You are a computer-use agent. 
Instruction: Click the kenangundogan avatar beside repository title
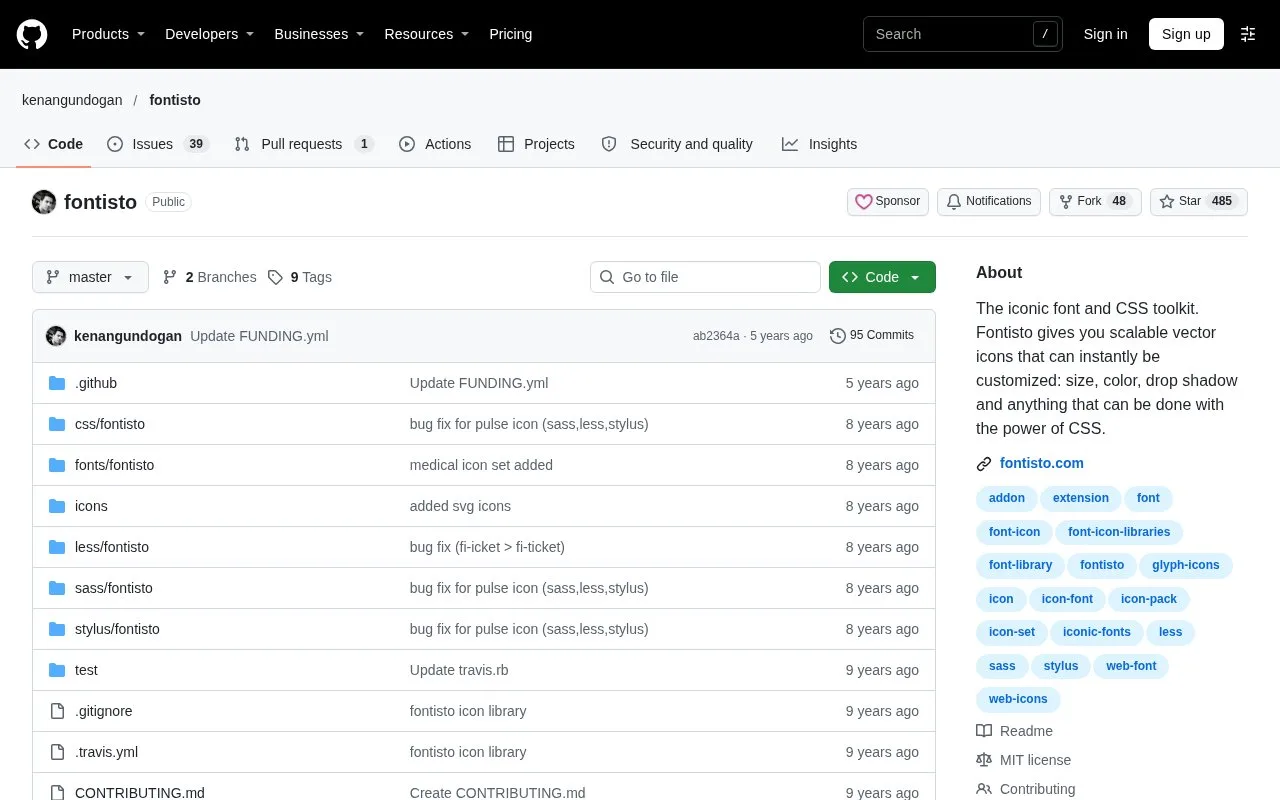44,202
